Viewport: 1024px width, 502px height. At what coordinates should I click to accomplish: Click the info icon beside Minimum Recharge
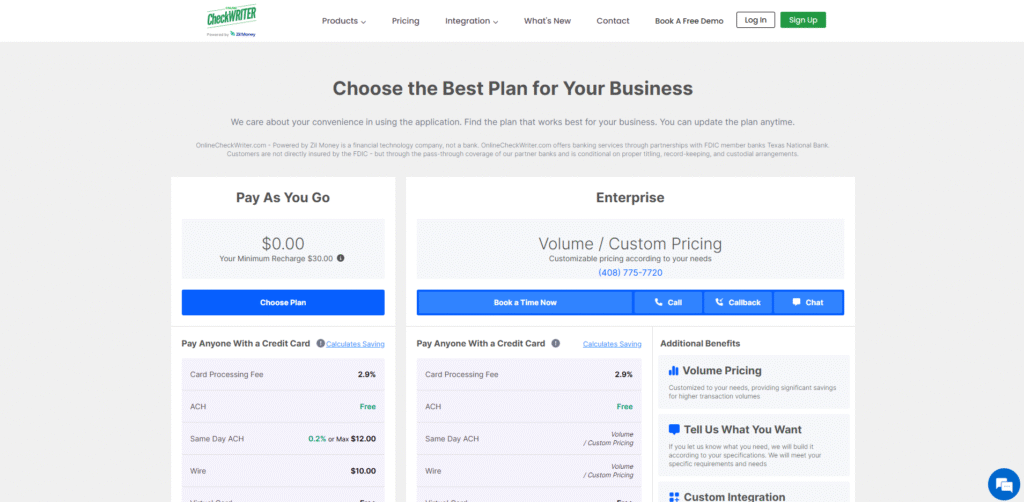pyautogui.click(x=340, y=258)
